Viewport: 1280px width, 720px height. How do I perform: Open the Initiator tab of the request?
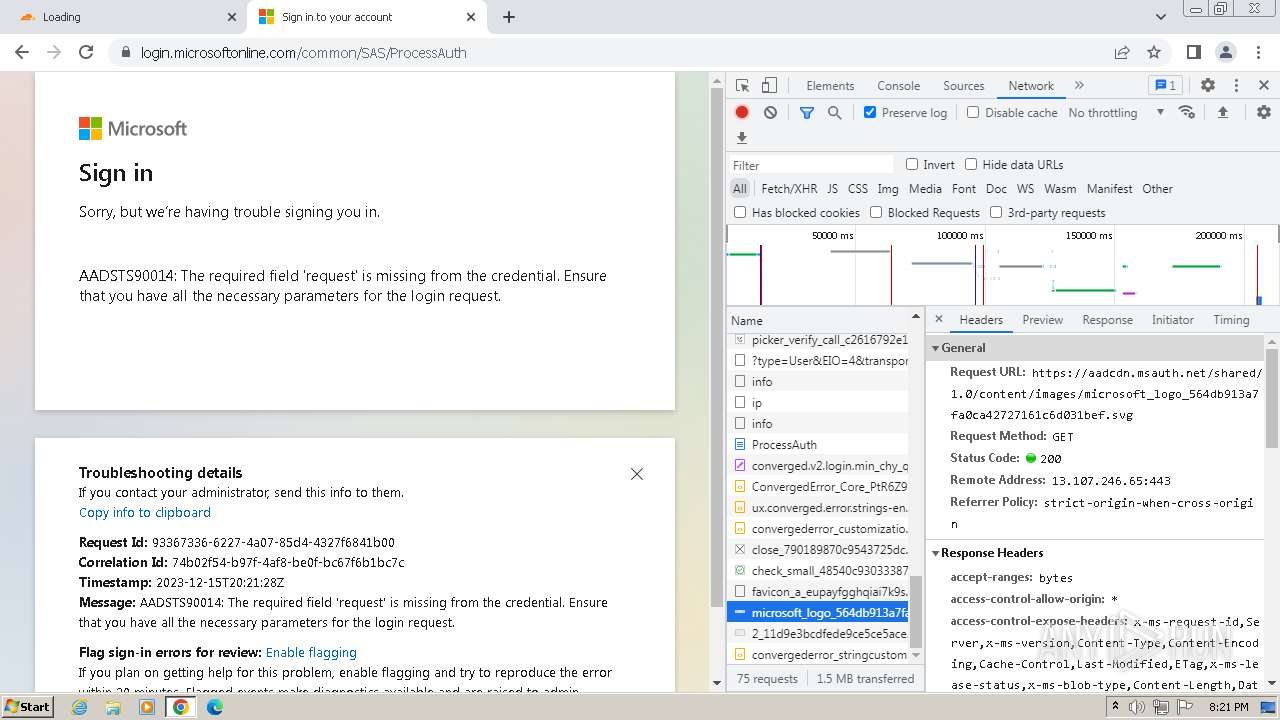pos(1172,320)
